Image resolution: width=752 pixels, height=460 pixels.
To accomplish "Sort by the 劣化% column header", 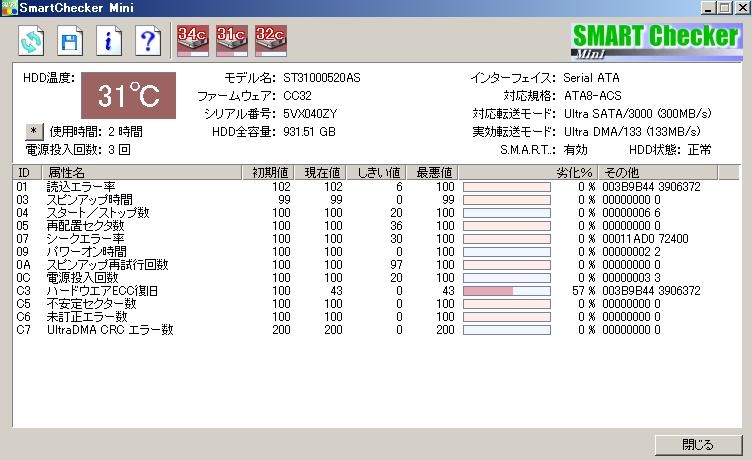I will coord(529,172).
